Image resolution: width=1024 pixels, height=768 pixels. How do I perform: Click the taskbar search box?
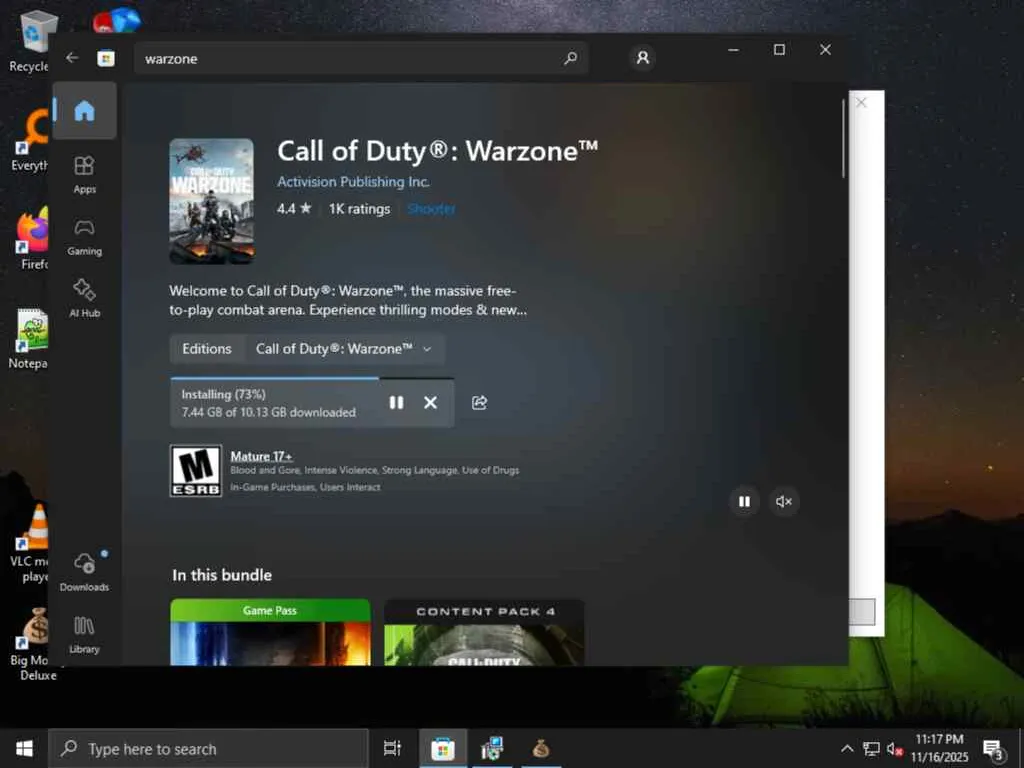pos(208,748)
